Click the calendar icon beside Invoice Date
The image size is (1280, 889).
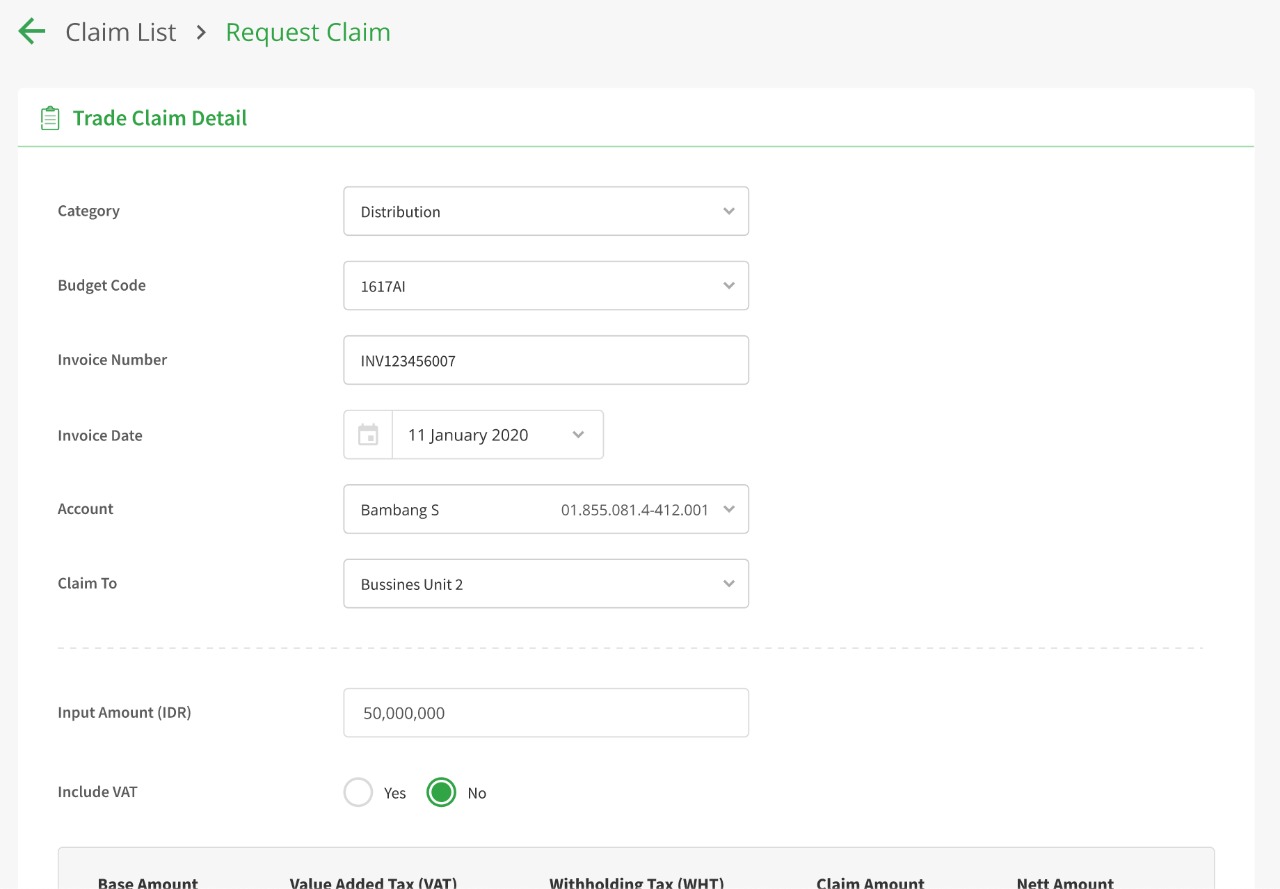[x=368, y=435]
